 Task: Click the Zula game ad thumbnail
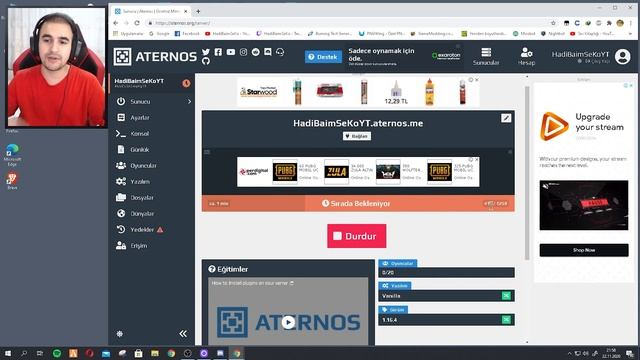336,172
